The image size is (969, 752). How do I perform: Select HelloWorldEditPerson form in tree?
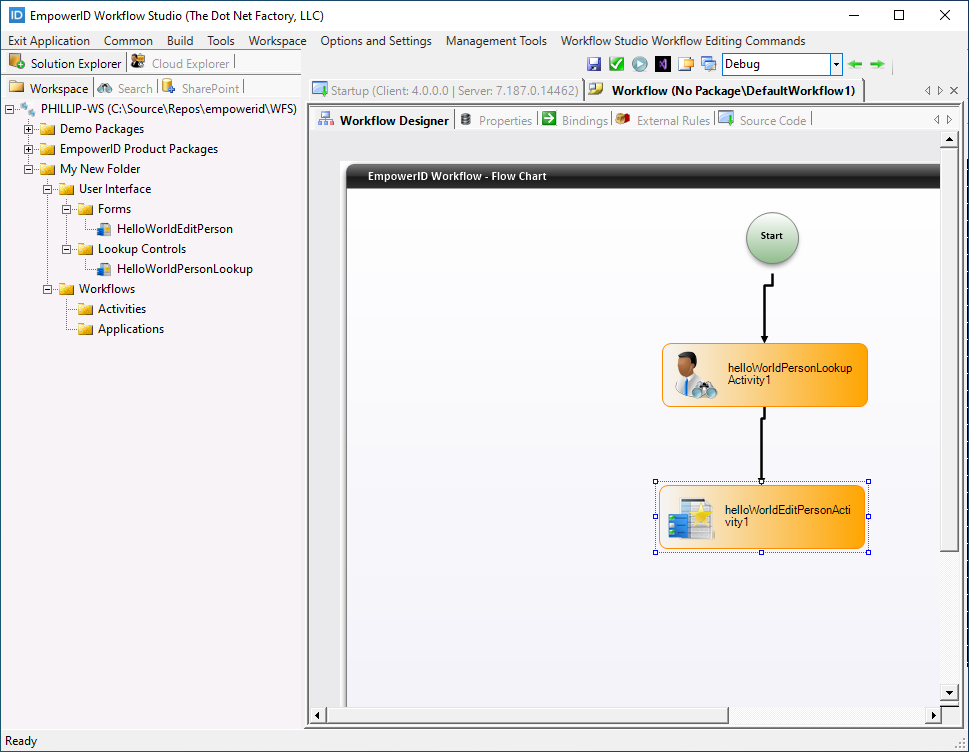tap(174, 229)
